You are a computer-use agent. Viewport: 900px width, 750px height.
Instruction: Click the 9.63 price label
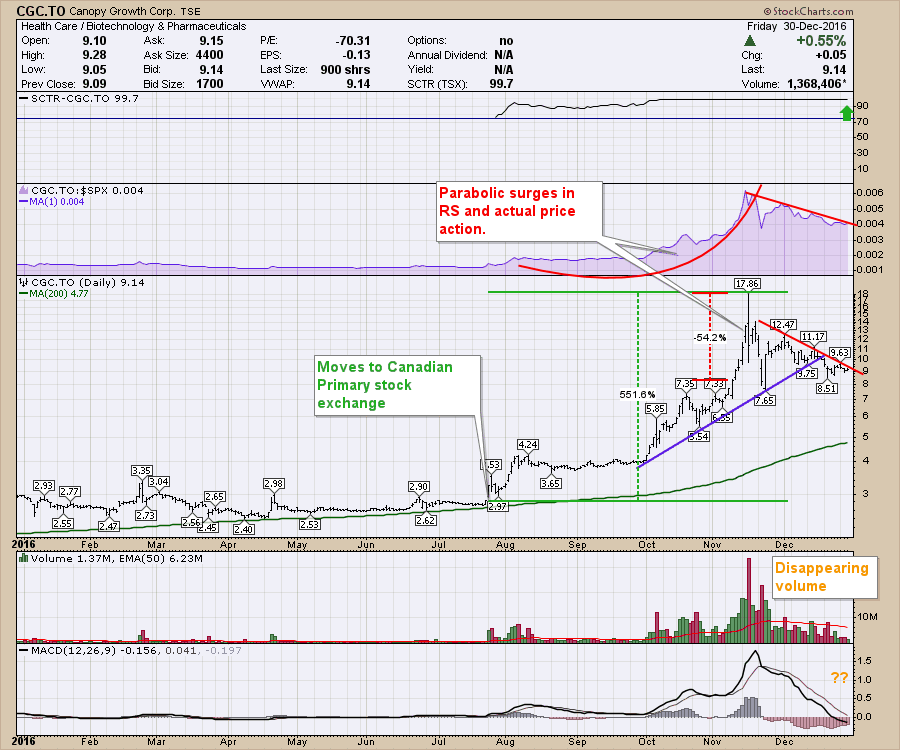pos(840,353)
